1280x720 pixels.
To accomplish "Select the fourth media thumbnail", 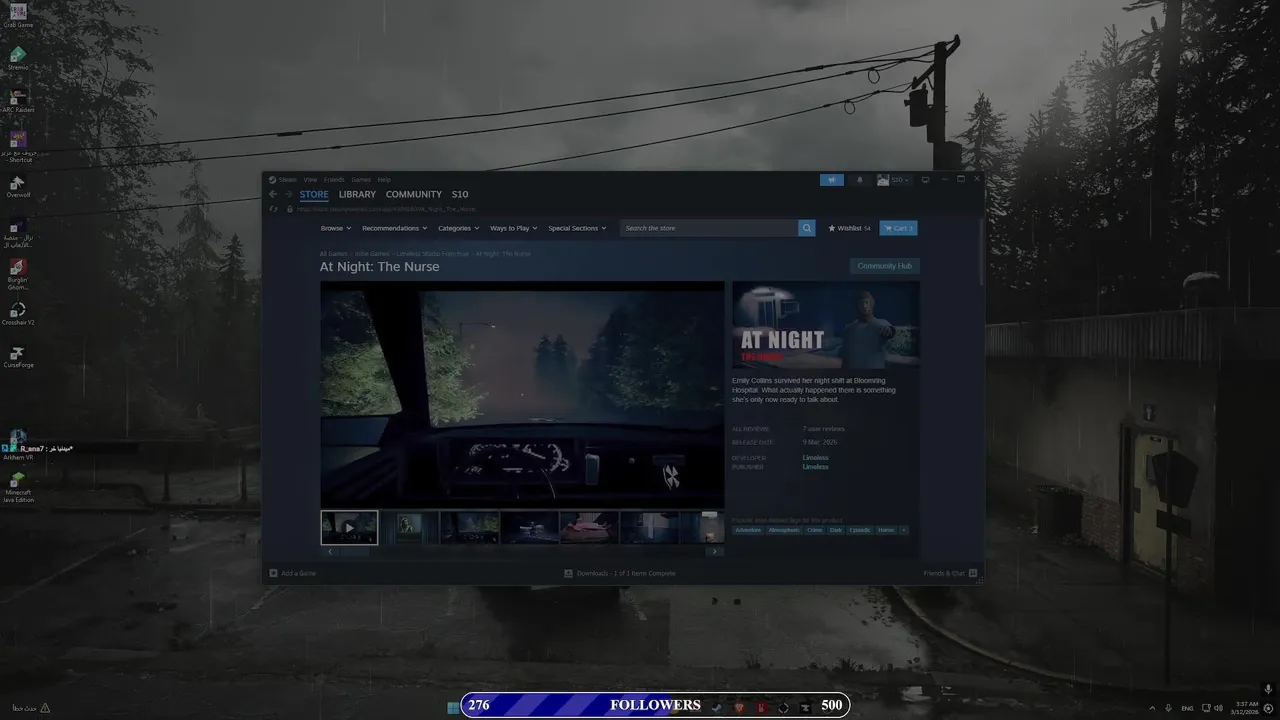I will [529, 527].
